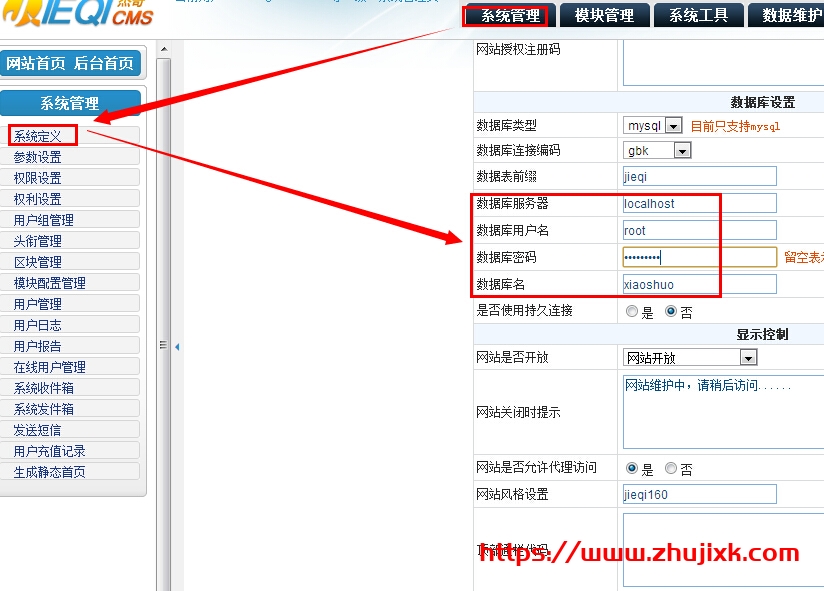Switch to the 模块管理 tab
The height and width of the screenshot is (591, 824).
(604, 15)
